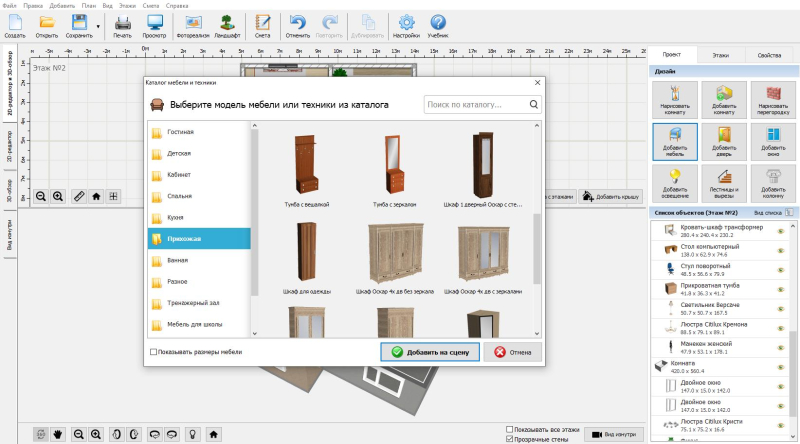Switch to the Свойства tab
This screenshot has width=800, height=444.
click(x=769, y=55)
